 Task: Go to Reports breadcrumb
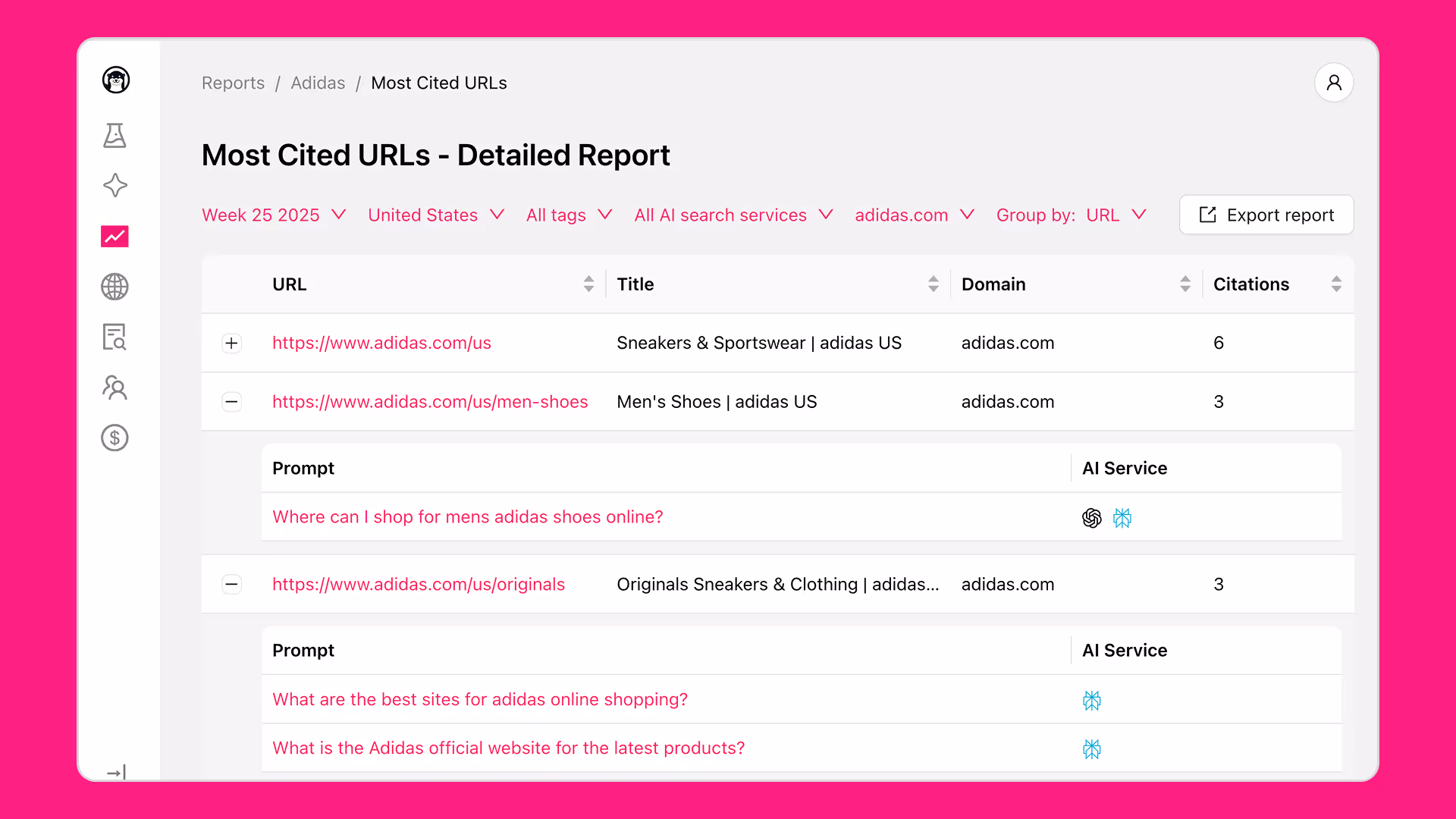pyautogui.click(x=233, y=83)
